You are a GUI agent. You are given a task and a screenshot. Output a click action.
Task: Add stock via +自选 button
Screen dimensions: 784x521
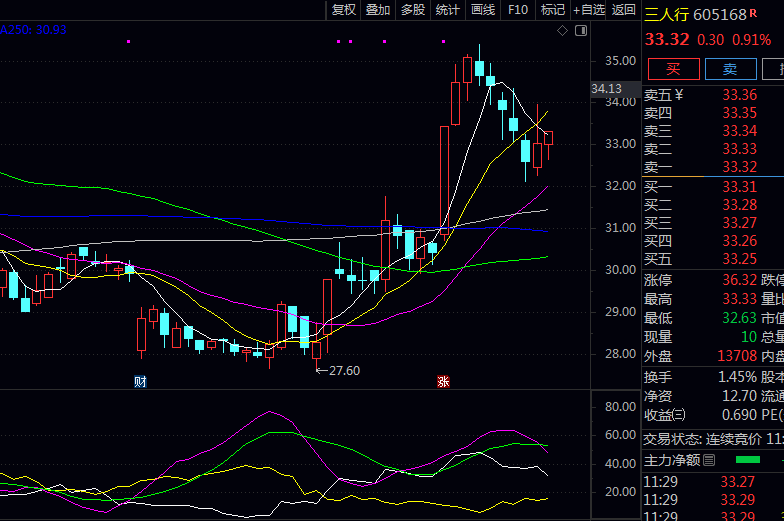pyautogui.click(x=589, y=10)
